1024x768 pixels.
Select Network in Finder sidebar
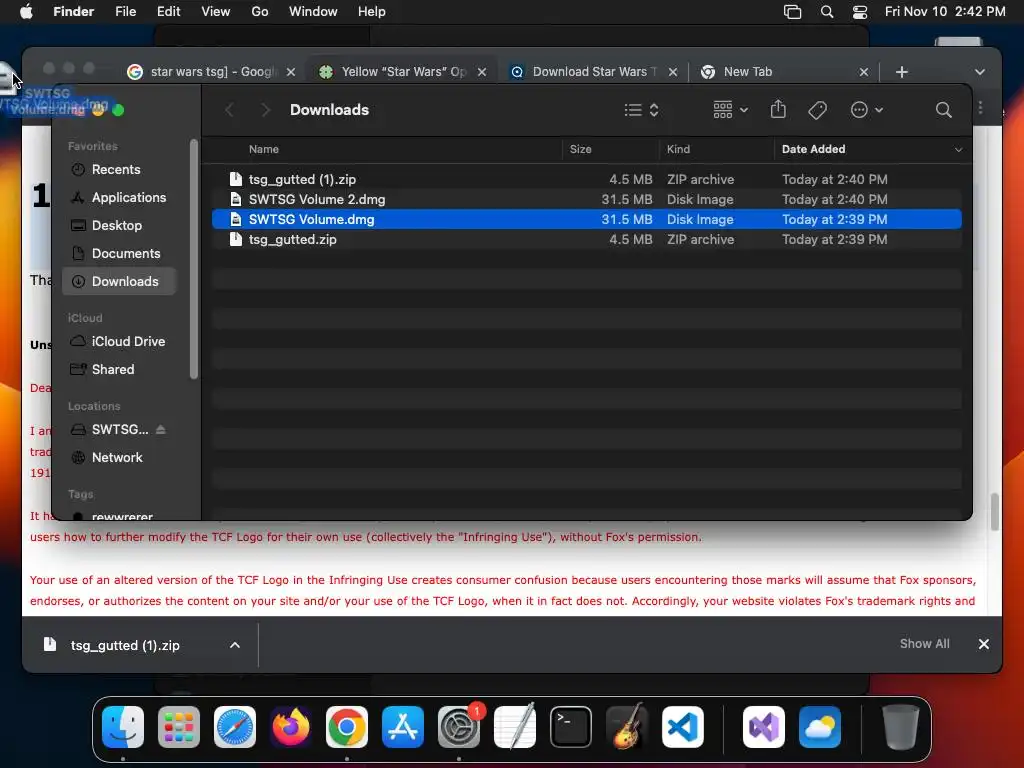(117, 458)
